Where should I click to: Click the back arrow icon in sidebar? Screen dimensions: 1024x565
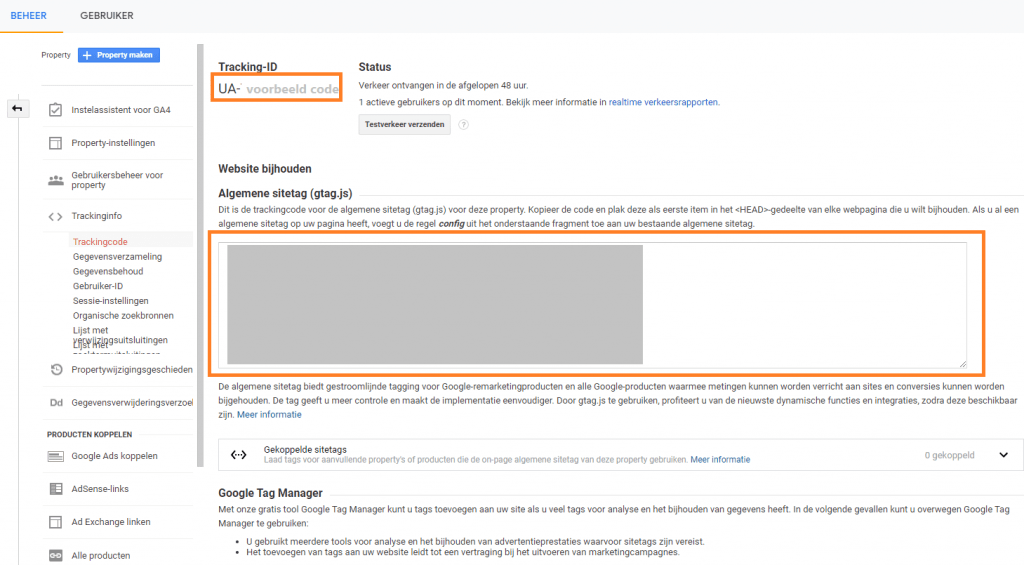(x=17, y=108)
